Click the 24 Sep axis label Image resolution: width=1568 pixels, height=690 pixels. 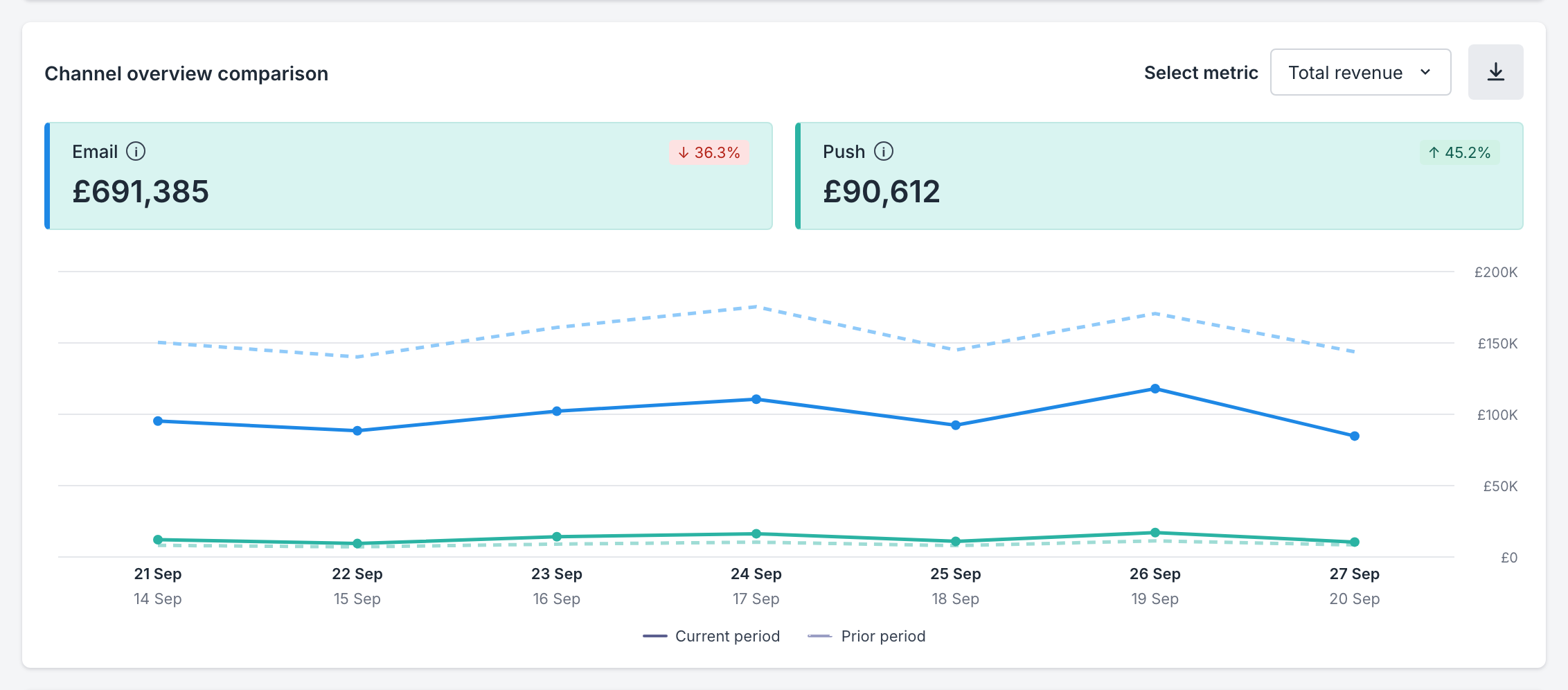(756, 574)
